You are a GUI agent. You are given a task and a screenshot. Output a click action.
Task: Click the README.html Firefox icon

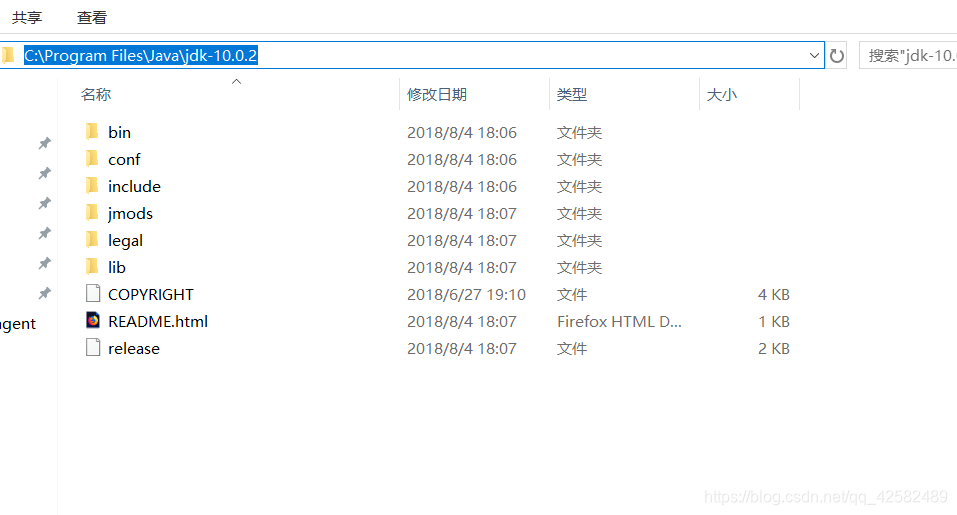(93, 320)
